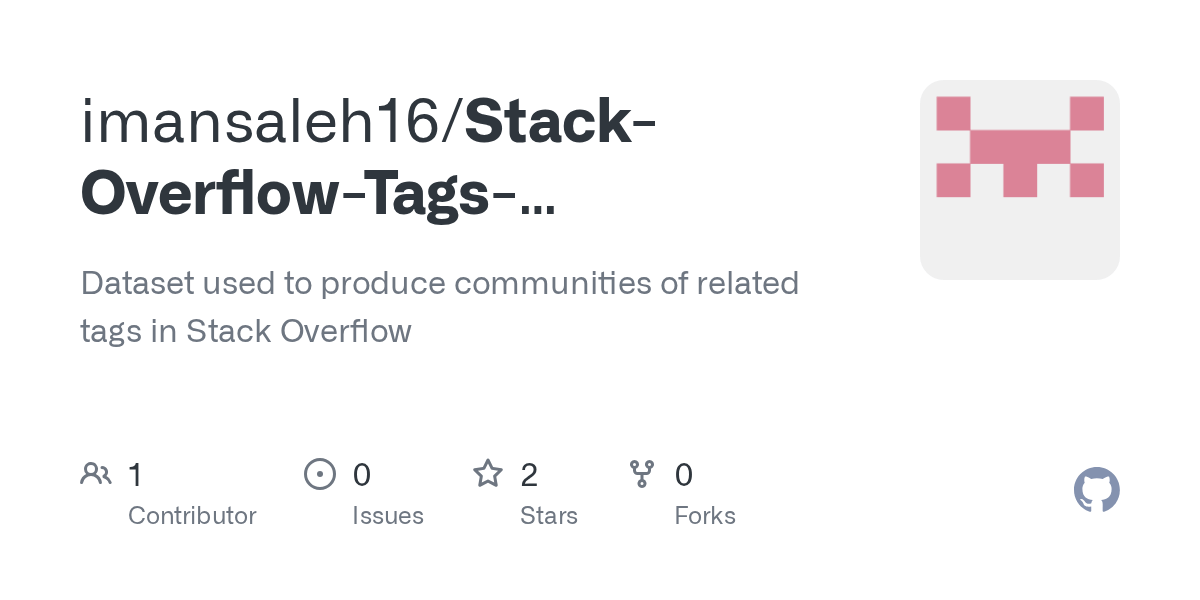Click the GitHub Octocat logo
This screenshot has height=600, width=1200.
1096,490
